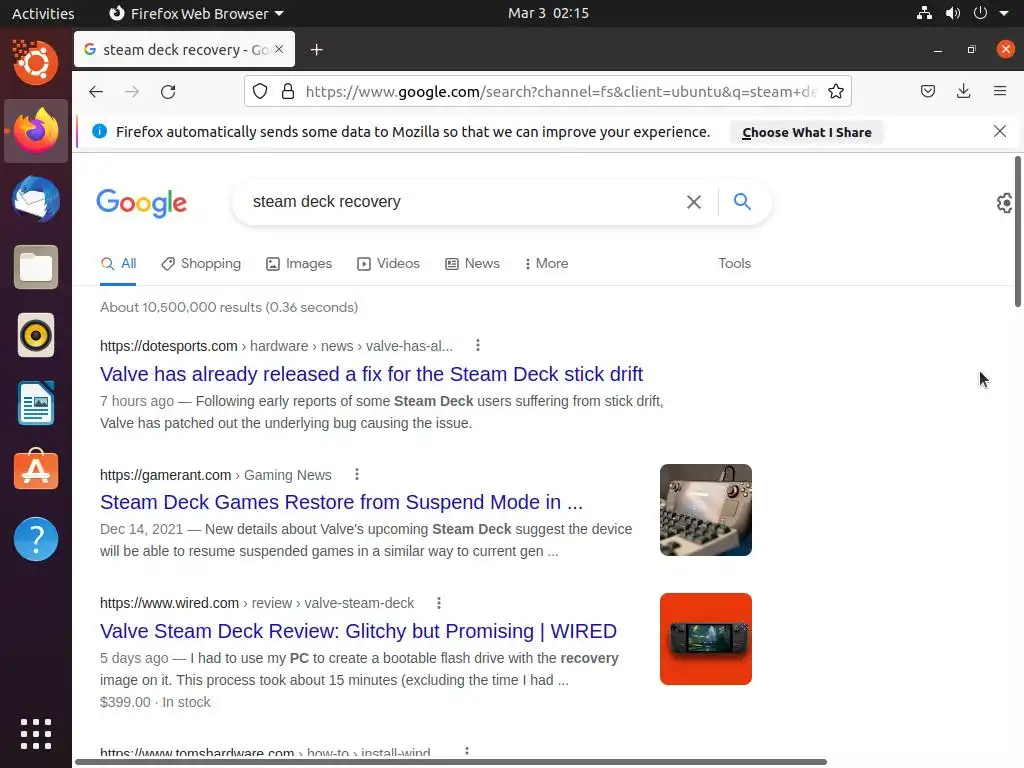This screenshot has height=768, width=1024.
Task: Open the clock and calendar panel
Action: pyautogui.click(x=549, y=13)
